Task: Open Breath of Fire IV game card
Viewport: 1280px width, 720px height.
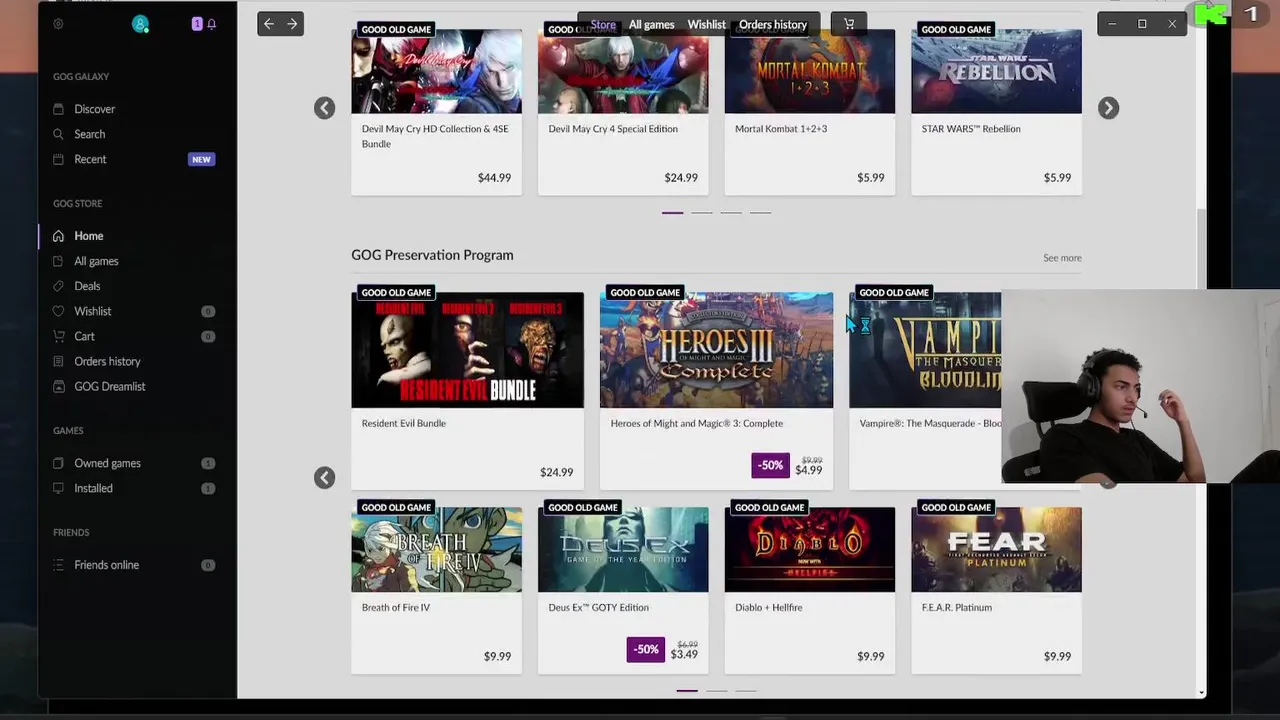Action: [436, 588]
